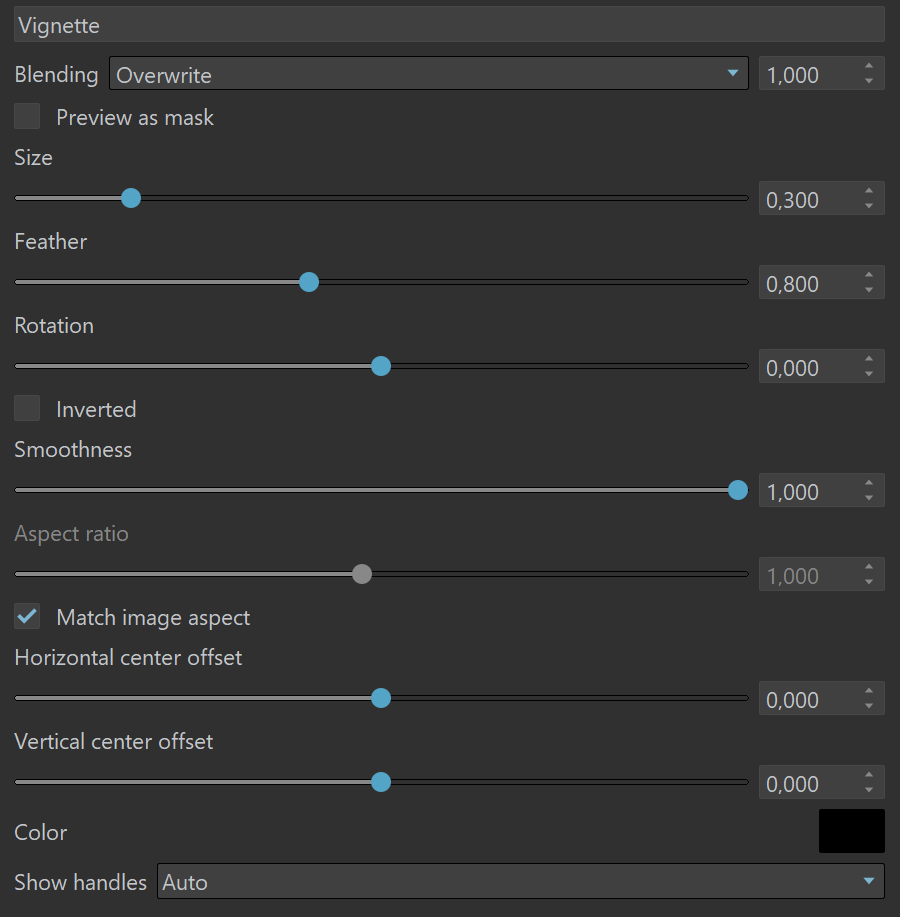Click Horizontal center offset increment arrow
The image size is (900, 917).
point(869,691)
